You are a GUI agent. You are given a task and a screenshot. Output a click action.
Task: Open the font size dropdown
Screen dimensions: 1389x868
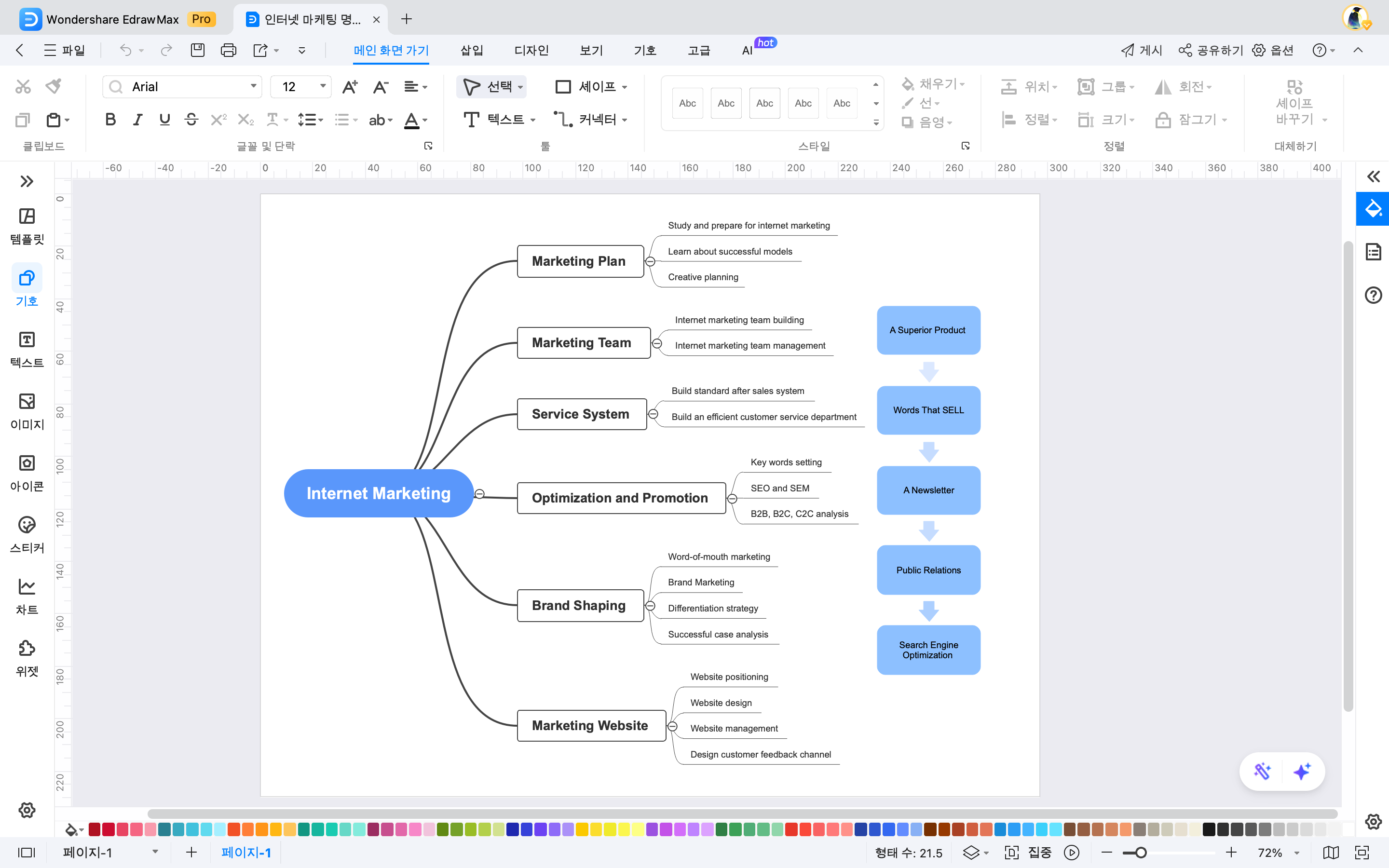[323, 86]
